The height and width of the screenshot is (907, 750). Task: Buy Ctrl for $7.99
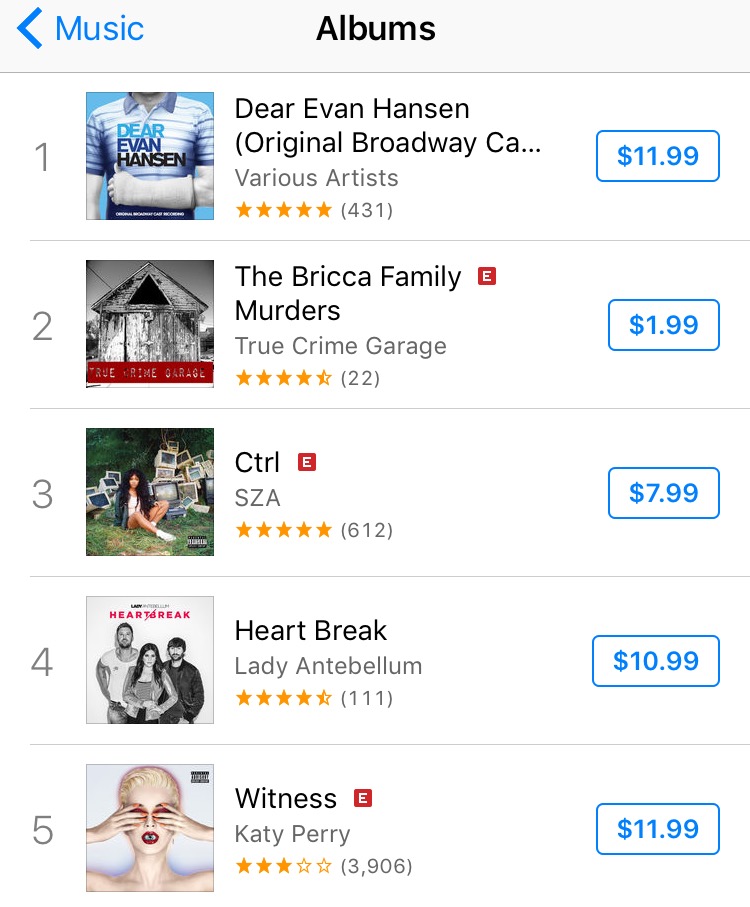(664, 493)
